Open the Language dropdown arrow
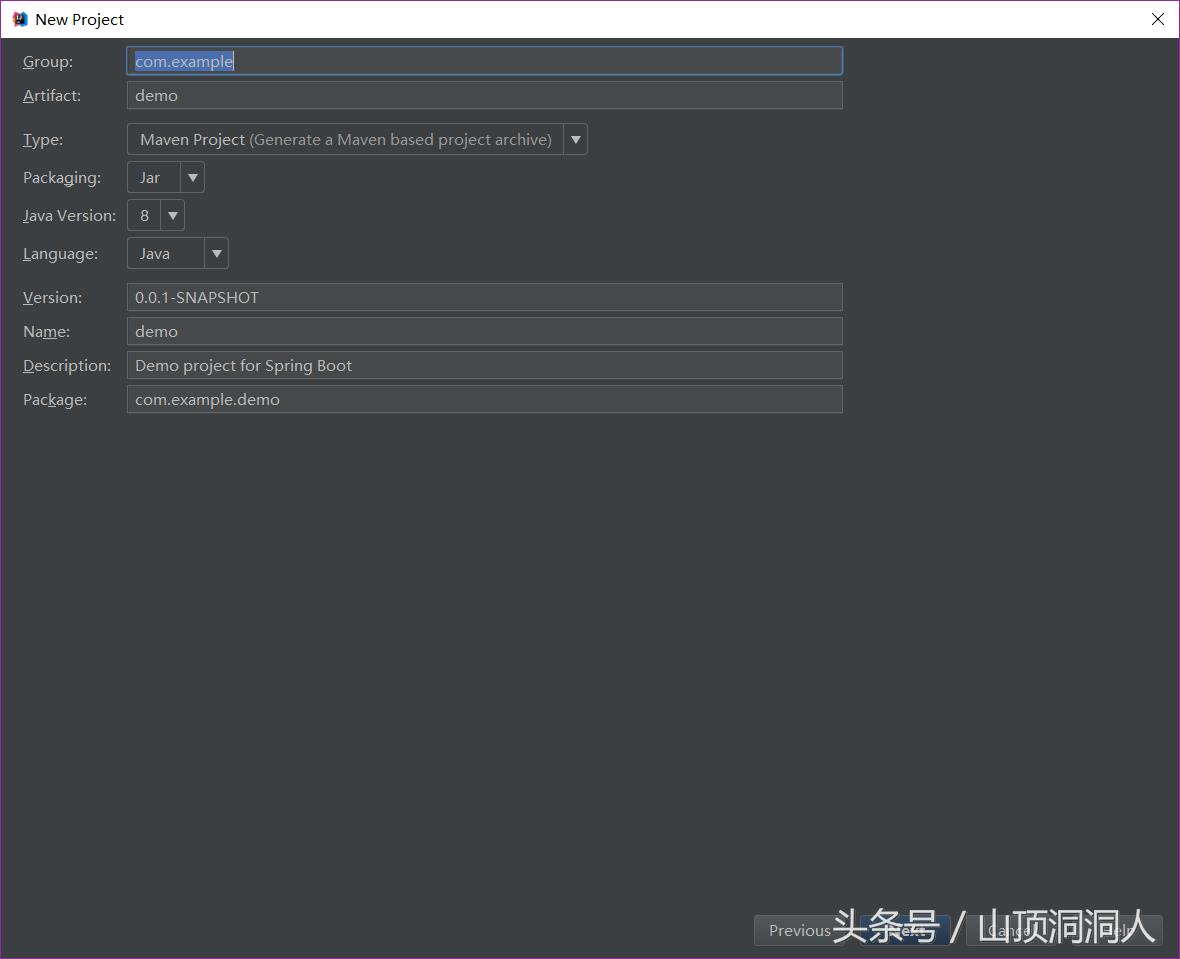The width and height of the screenshot is (1180, 959). 217,253
